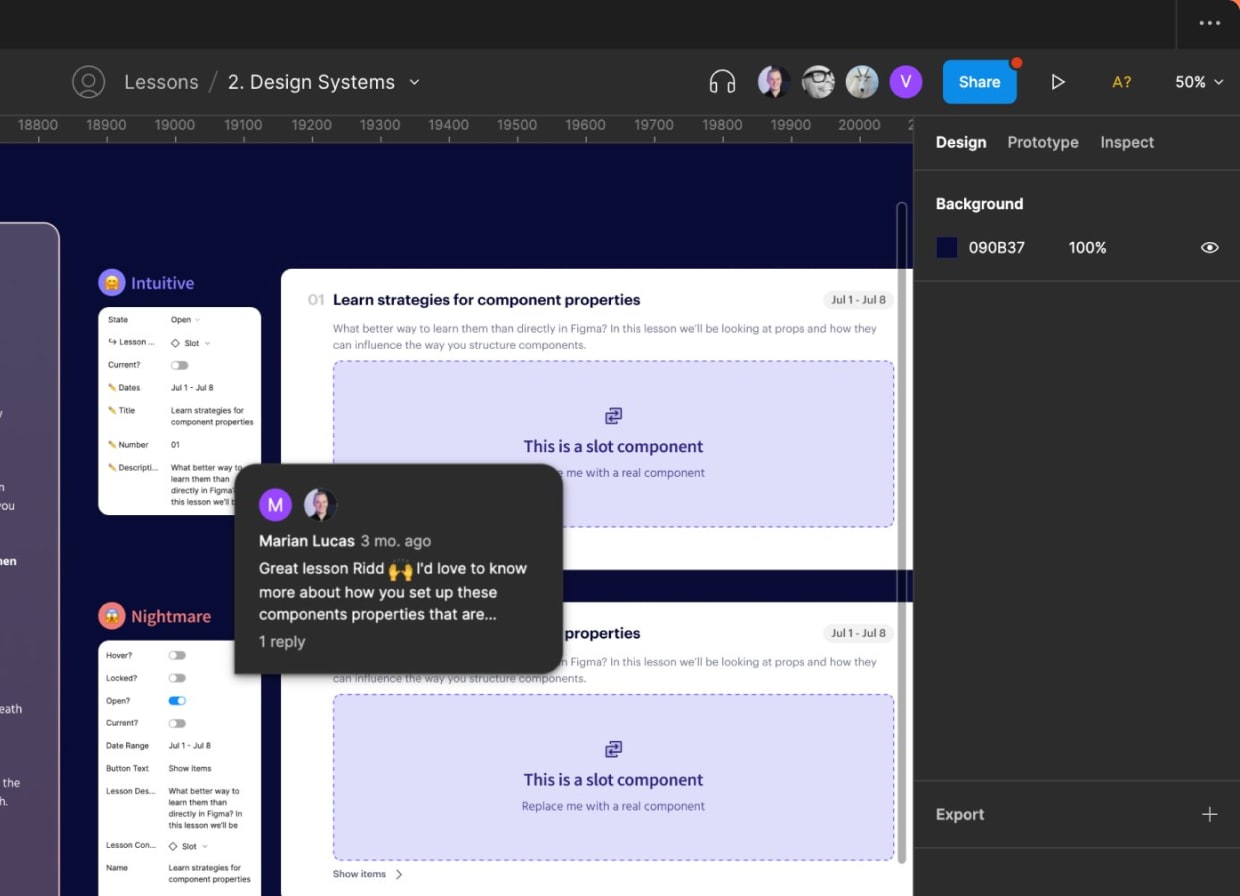Open the three-dot overflow menu at top right
The image size is (1240, 896).
[1209, 23]
